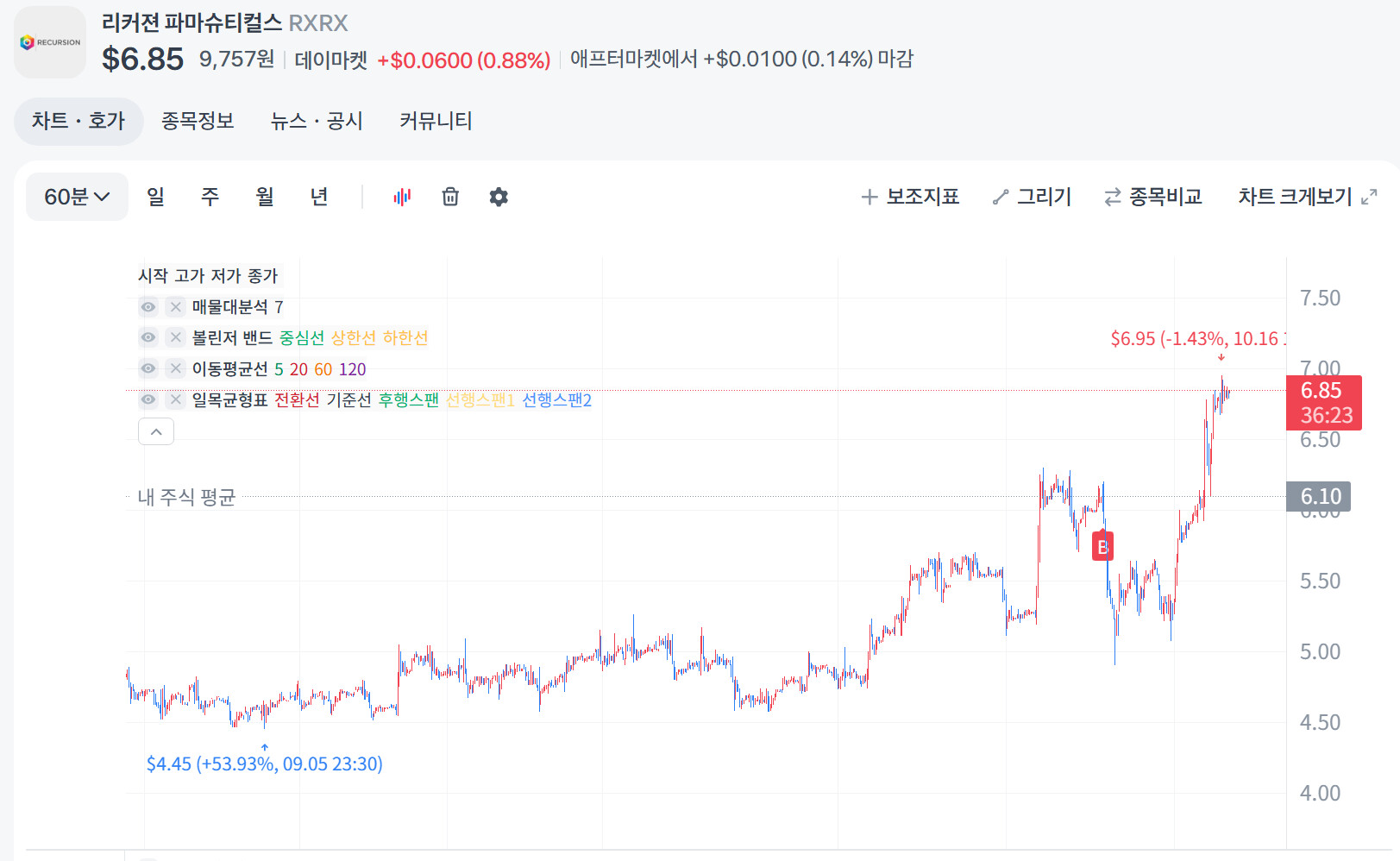Click the 일목균형표 indicator name
Screen dimensions: 1400x861
point(229,399)
